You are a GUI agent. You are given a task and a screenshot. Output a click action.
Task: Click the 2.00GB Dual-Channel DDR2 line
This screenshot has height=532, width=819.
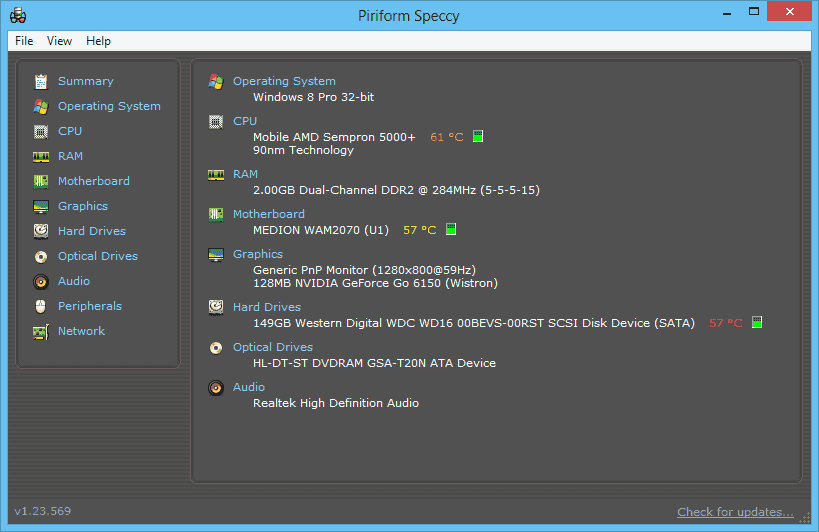(x=396, y=190)
